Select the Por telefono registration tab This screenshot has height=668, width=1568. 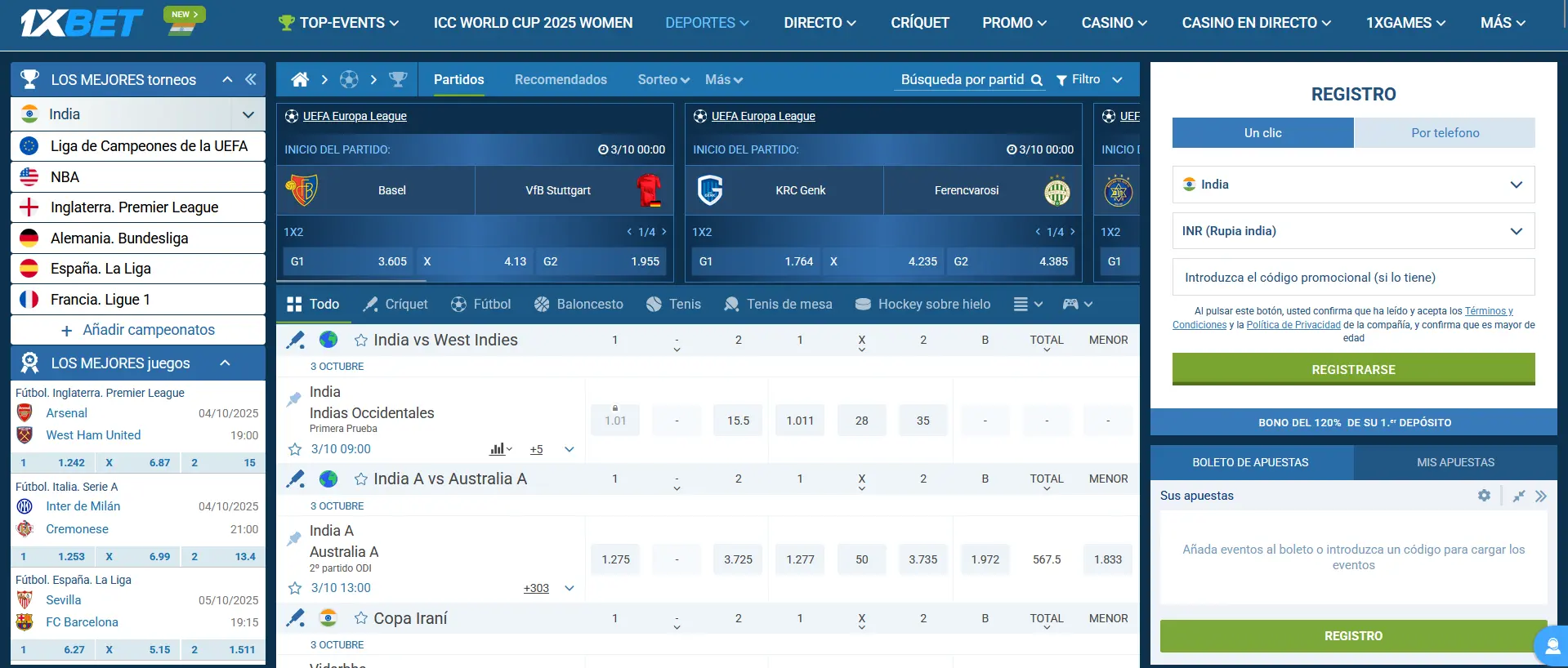[1445, 132]
